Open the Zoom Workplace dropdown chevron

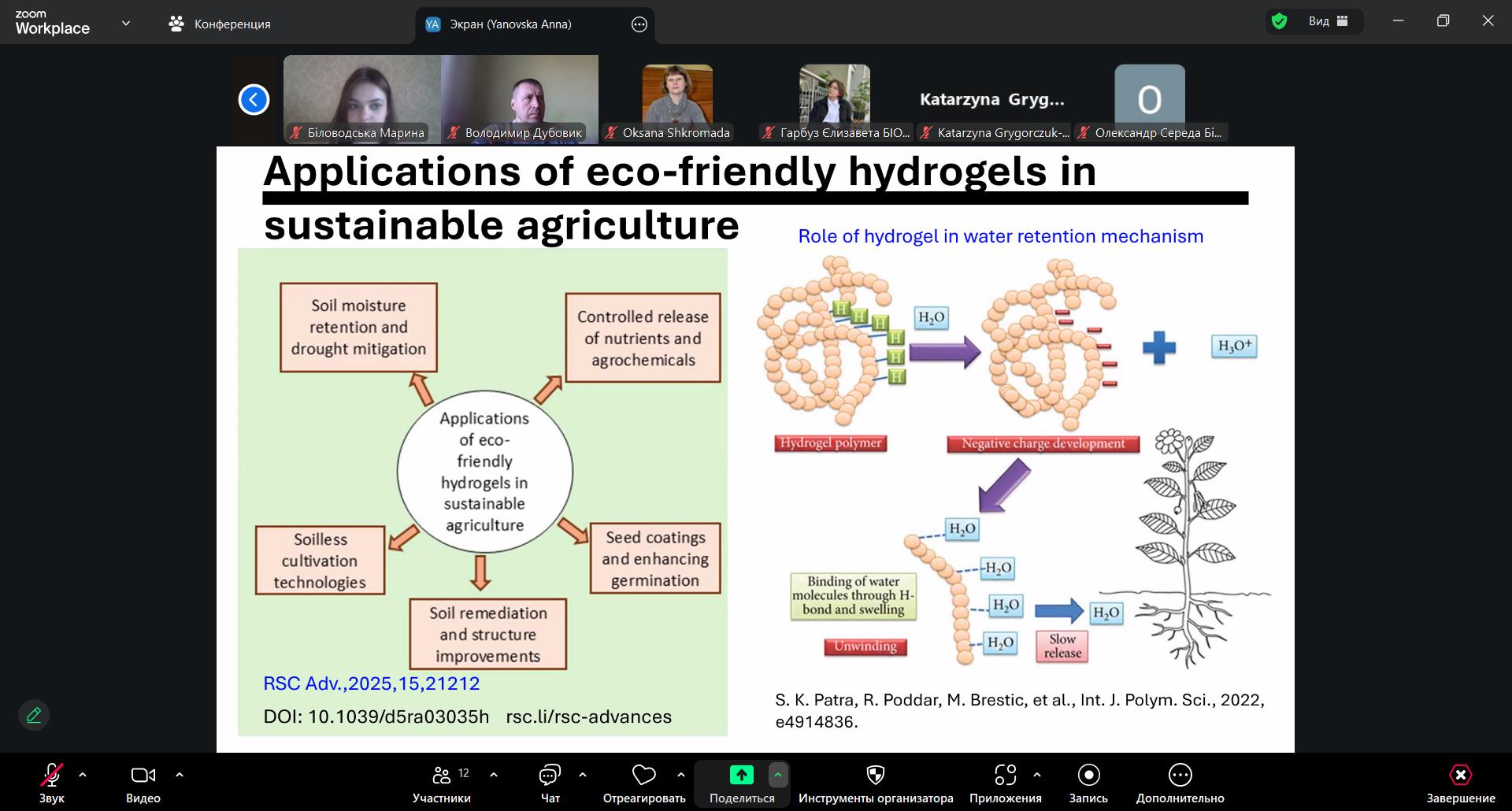126,24
